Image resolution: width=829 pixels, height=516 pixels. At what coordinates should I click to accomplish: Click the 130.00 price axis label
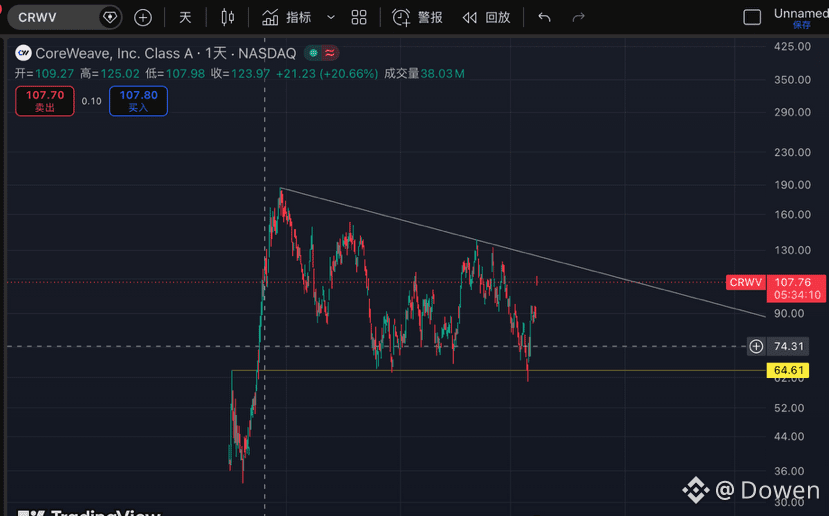click(792, 250)
